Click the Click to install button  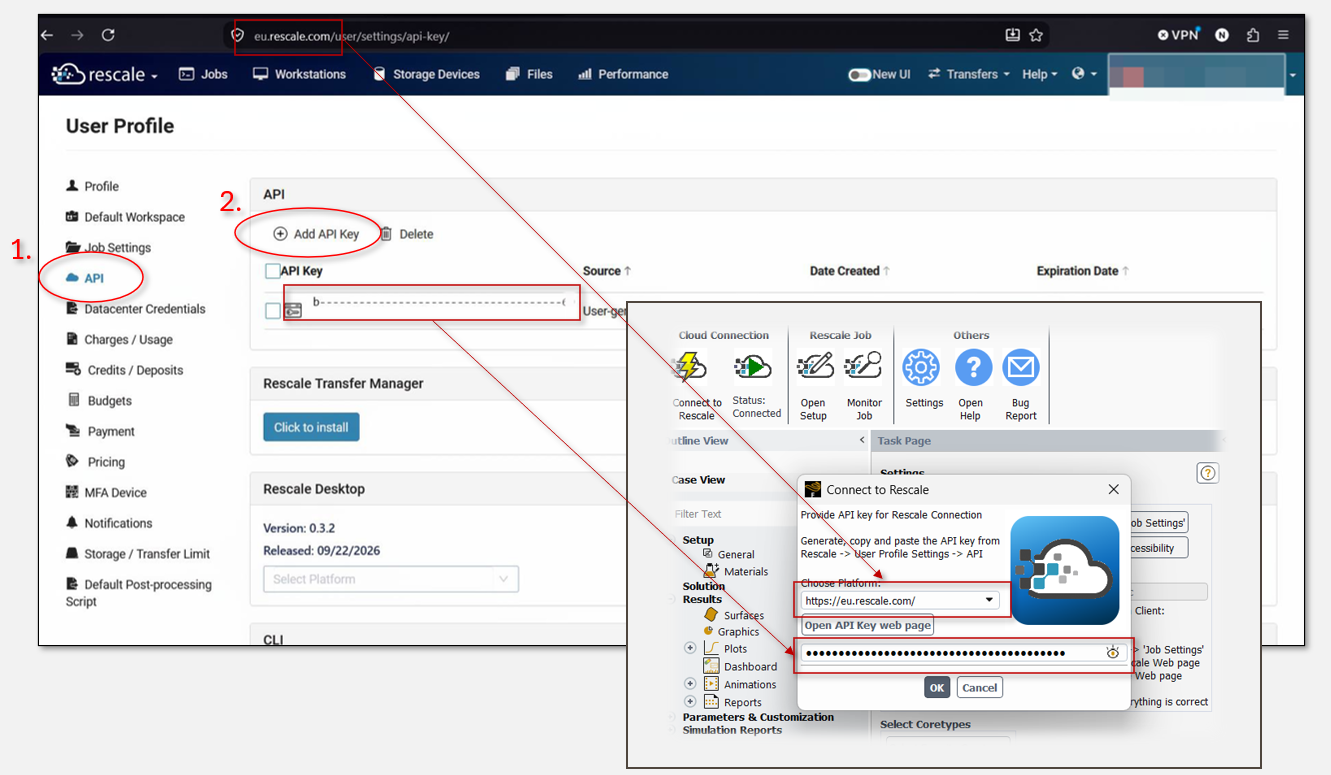311,427
